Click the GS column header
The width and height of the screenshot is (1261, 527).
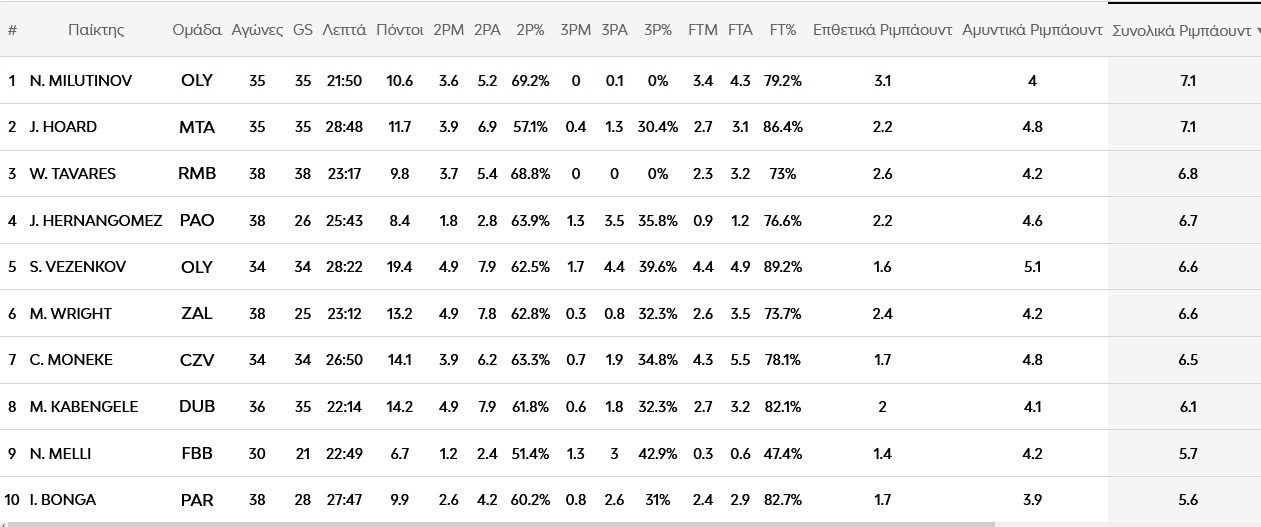302,30
